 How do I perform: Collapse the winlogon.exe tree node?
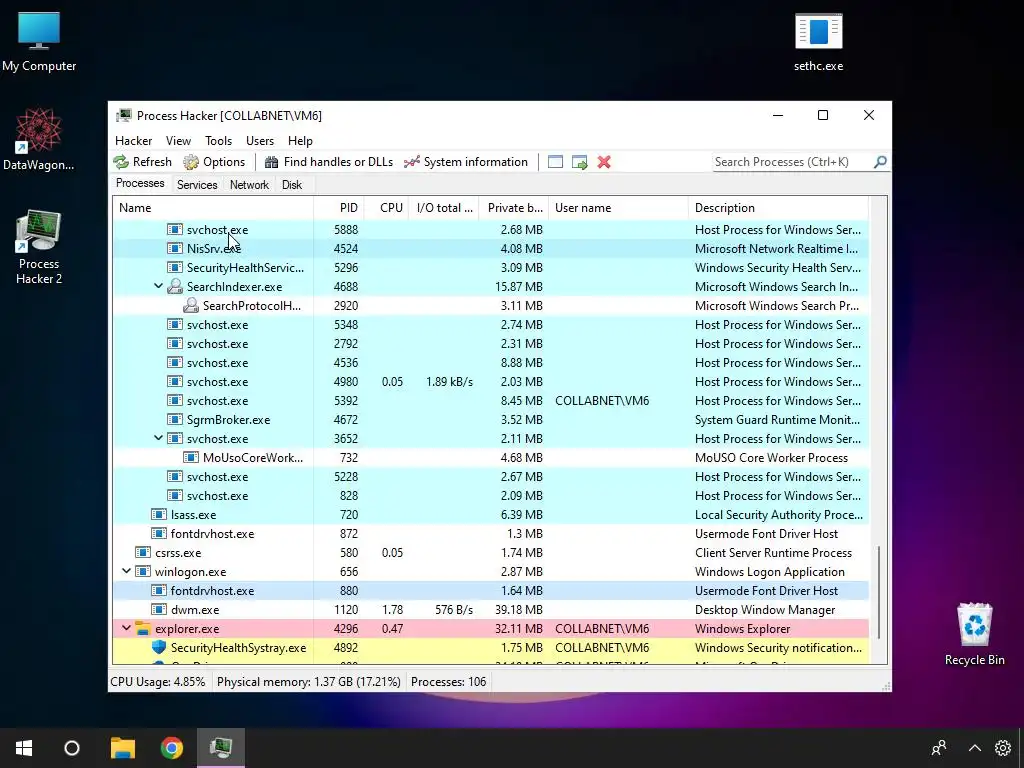(x=126, y=571)
